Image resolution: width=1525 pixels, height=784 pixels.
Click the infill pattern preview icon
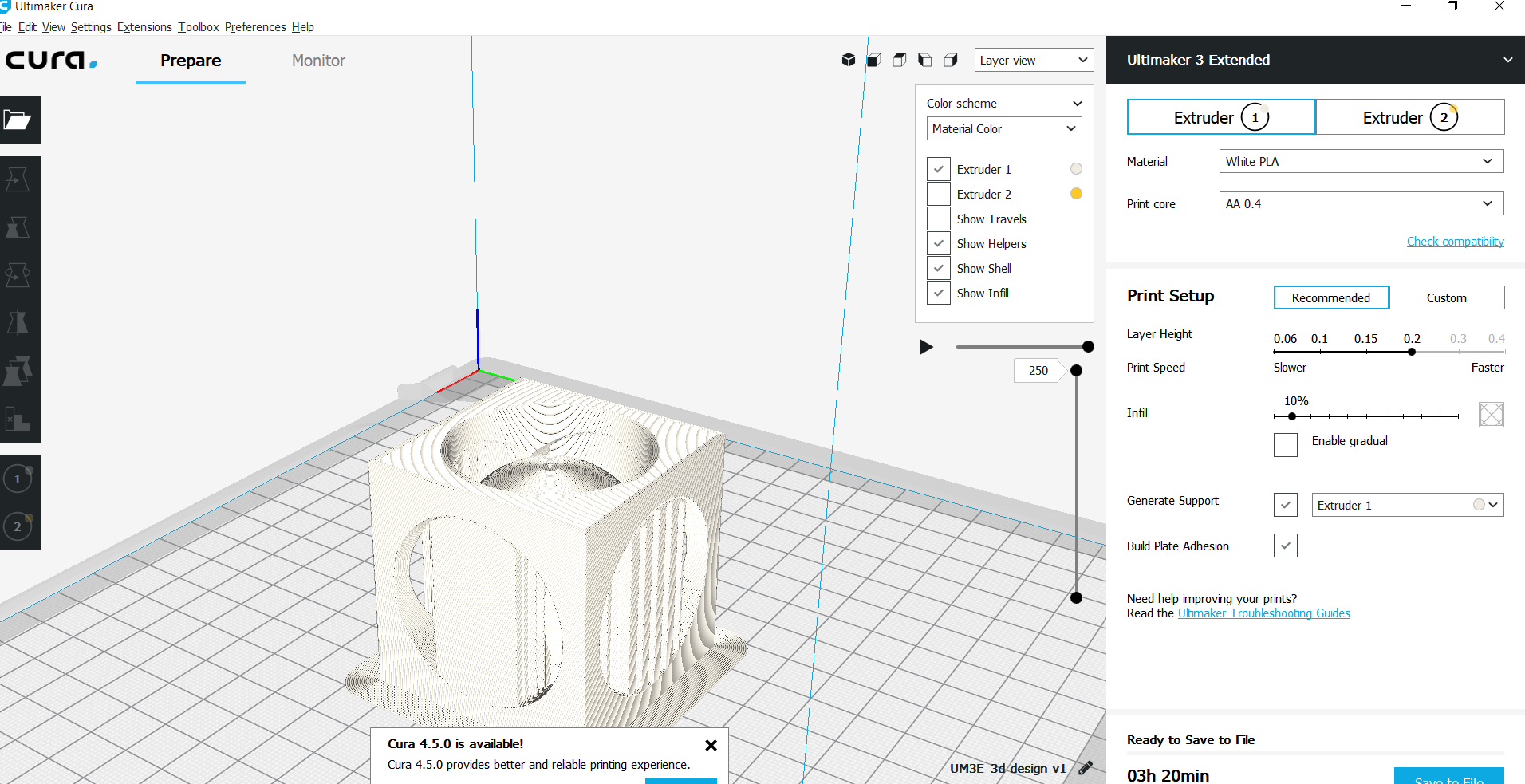1491,414
